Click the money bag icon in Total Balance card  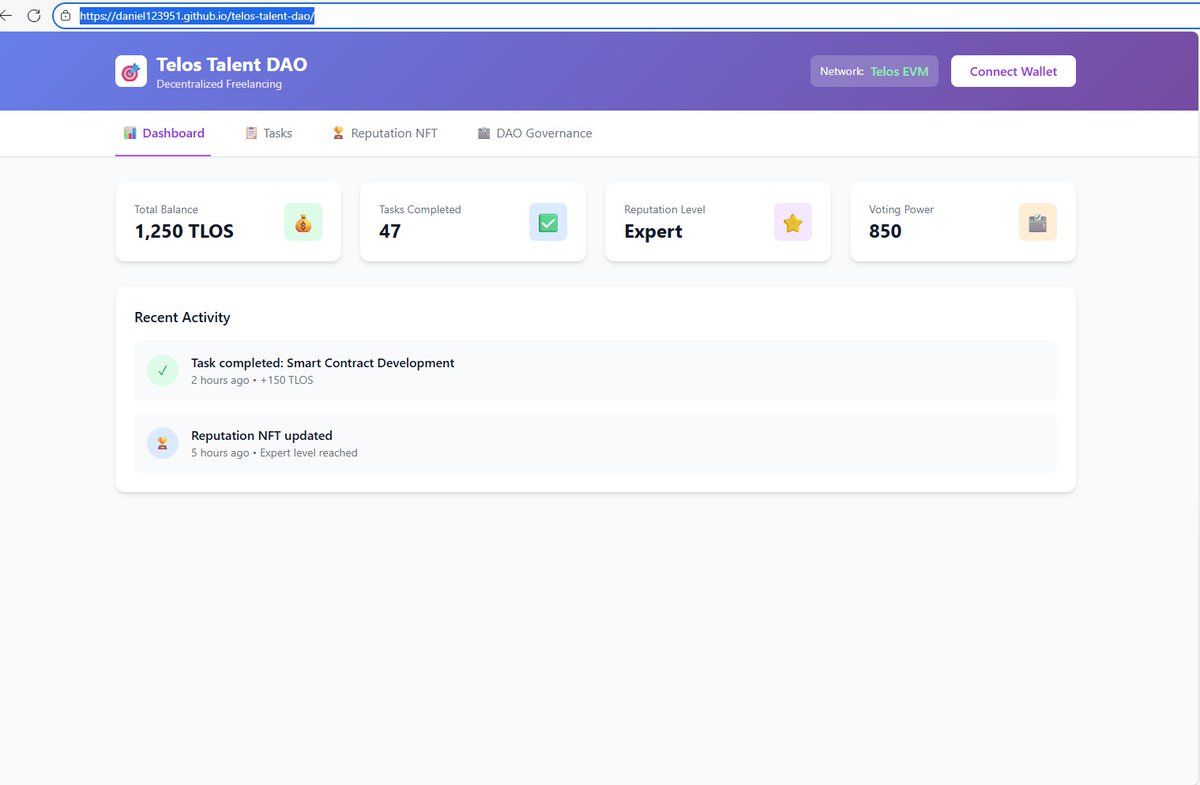point(303,222)
